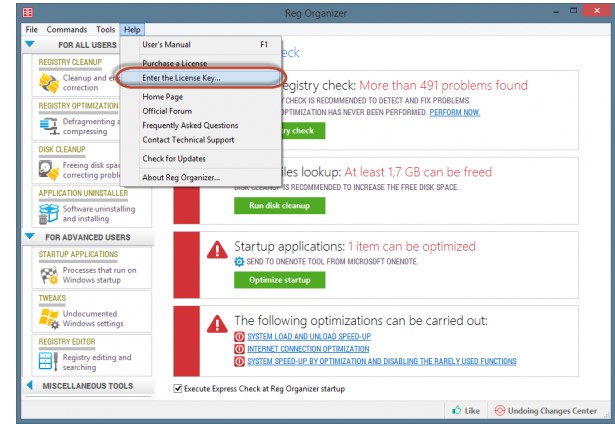Open Home Page from the Help menu

(x=201, y=96)
